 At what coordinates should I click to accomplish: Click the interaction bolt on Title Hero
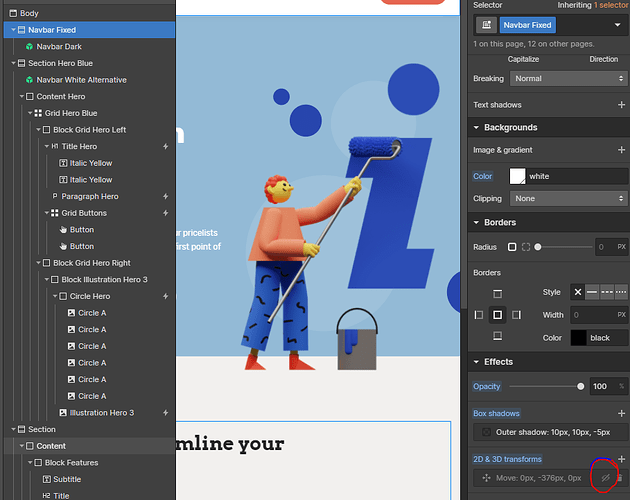click(166, 147)
